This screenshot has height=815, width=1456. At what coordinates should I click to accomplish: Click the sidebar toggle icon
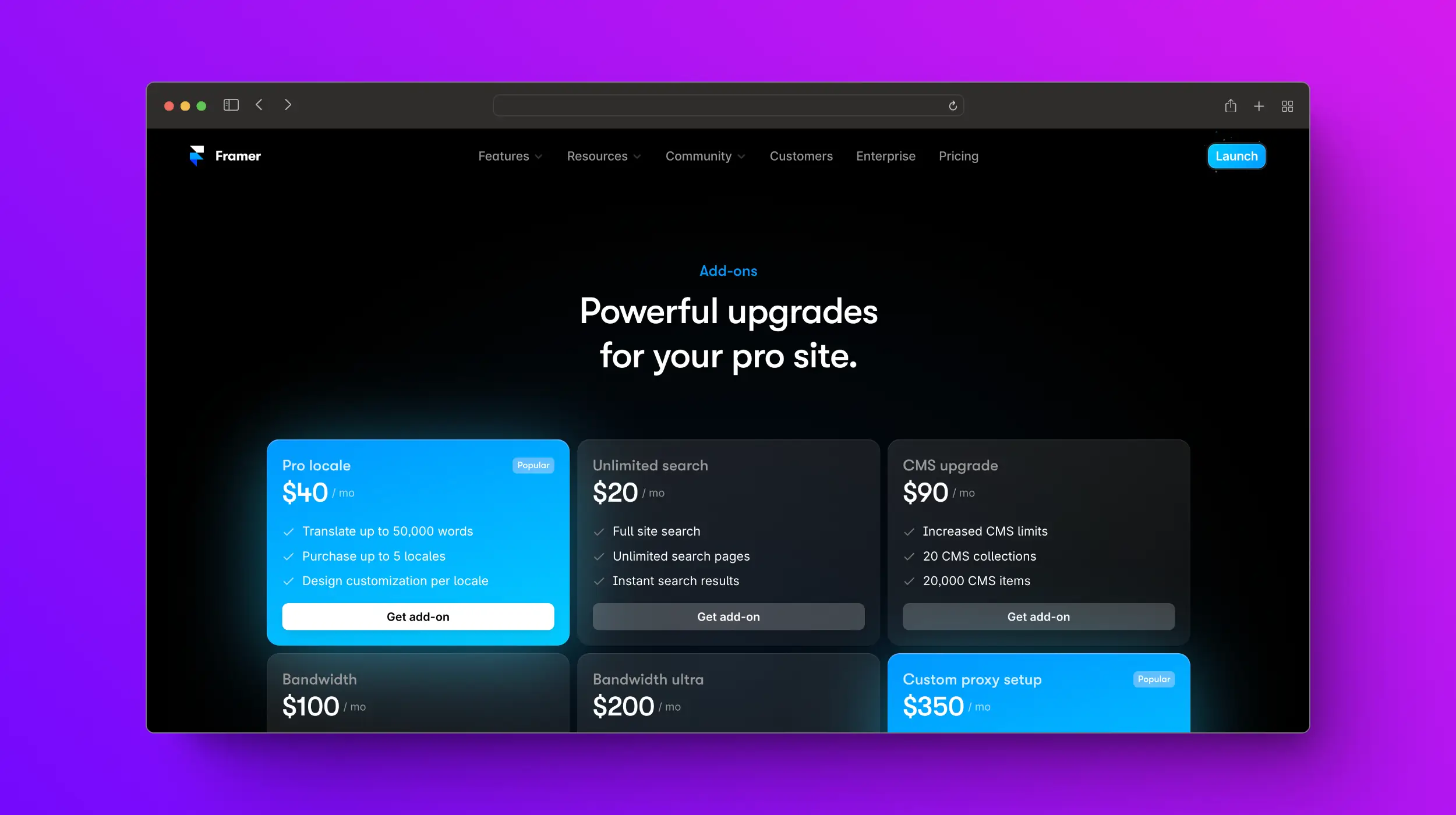(231, 104)
